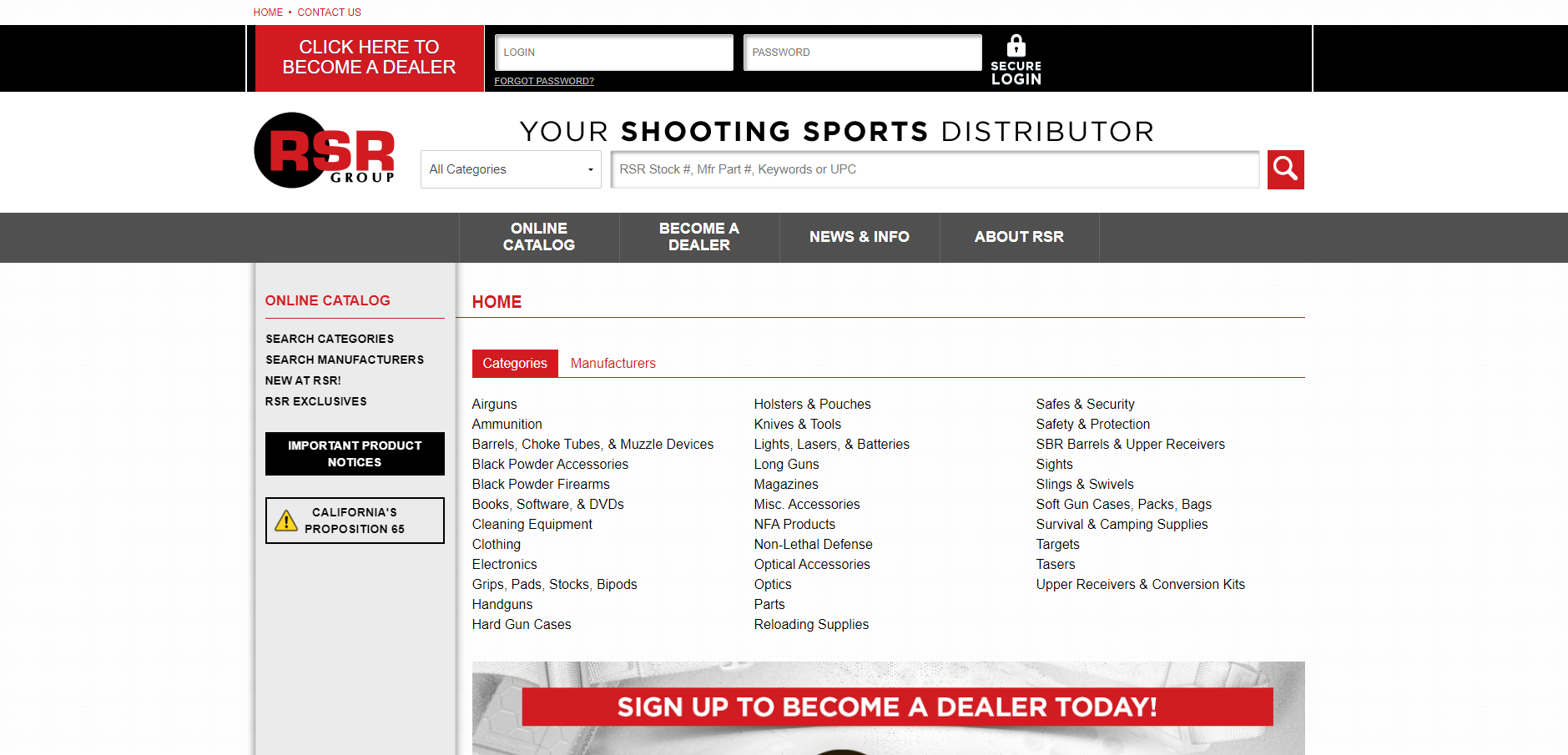Open the Forgot Password link
The height and width of the screenshot is (755, 1568).
(544, 81)
